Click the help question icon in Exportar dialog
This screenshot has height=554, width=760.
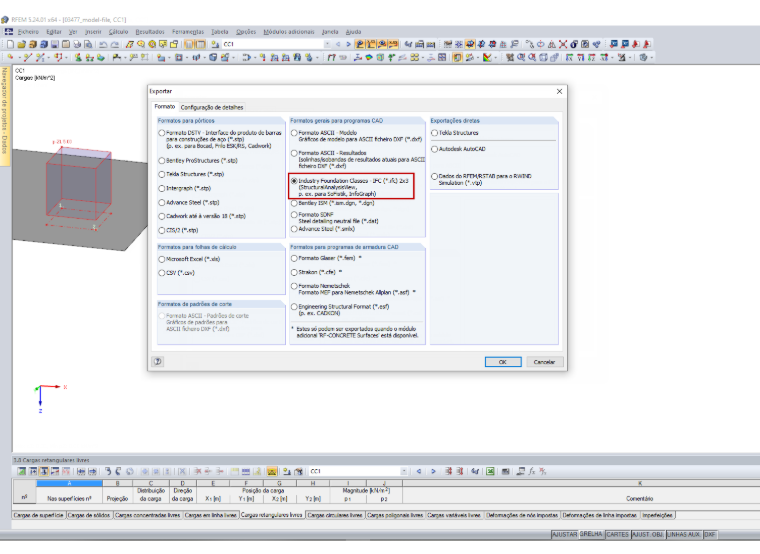pyautogui.click(x=158, y=362)
